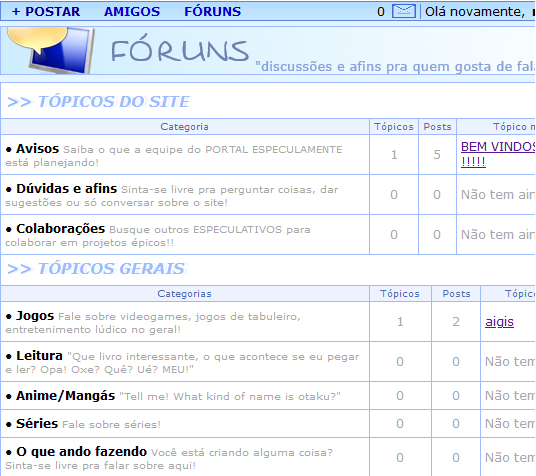Click the Séries description Fale sobre séries!
This screenshot has height=476, width=536.
coord(111,425)
